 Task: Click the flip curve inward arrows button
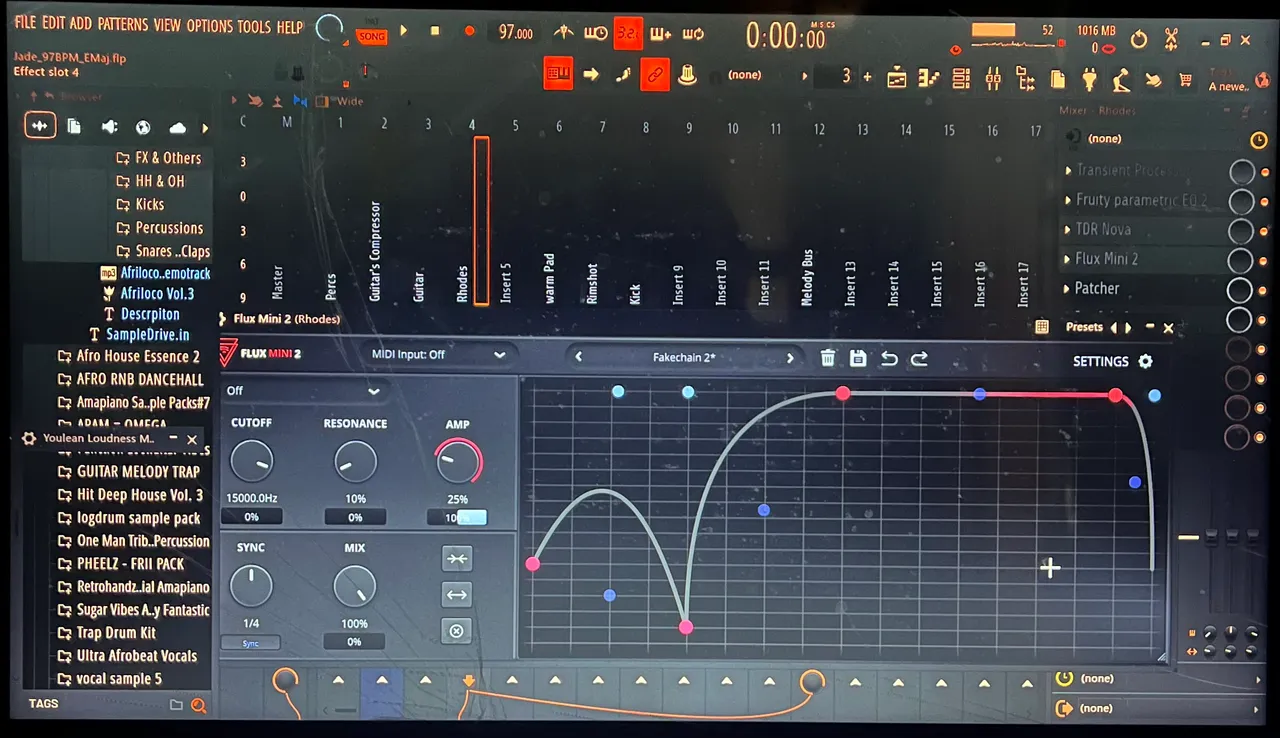457,558
